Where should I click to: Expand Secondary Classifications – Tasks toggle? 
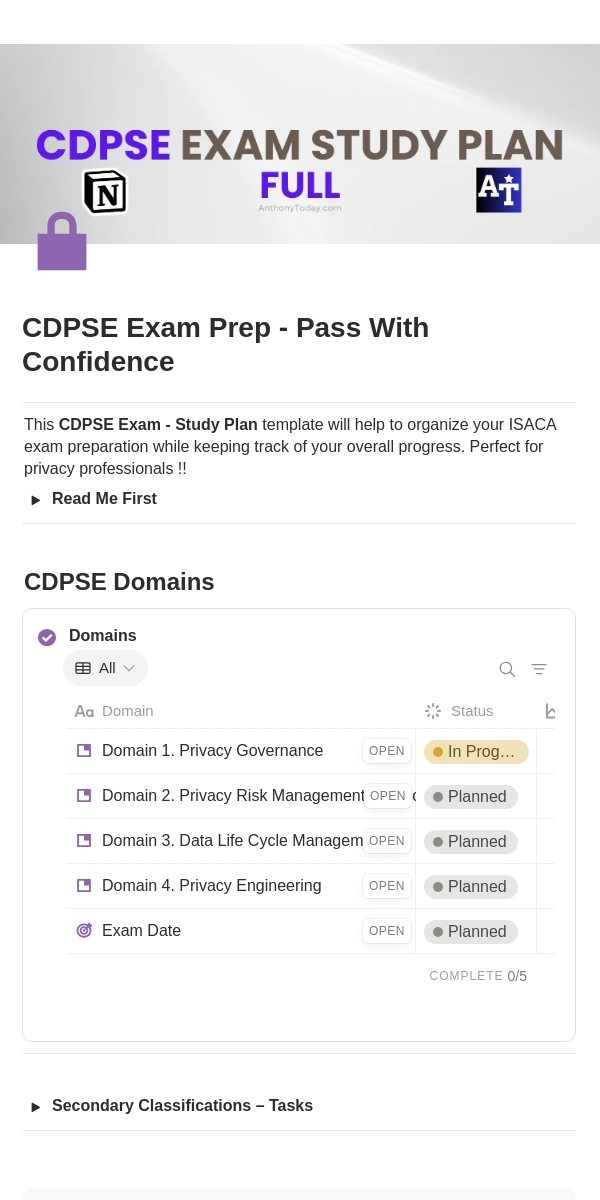36,1107
